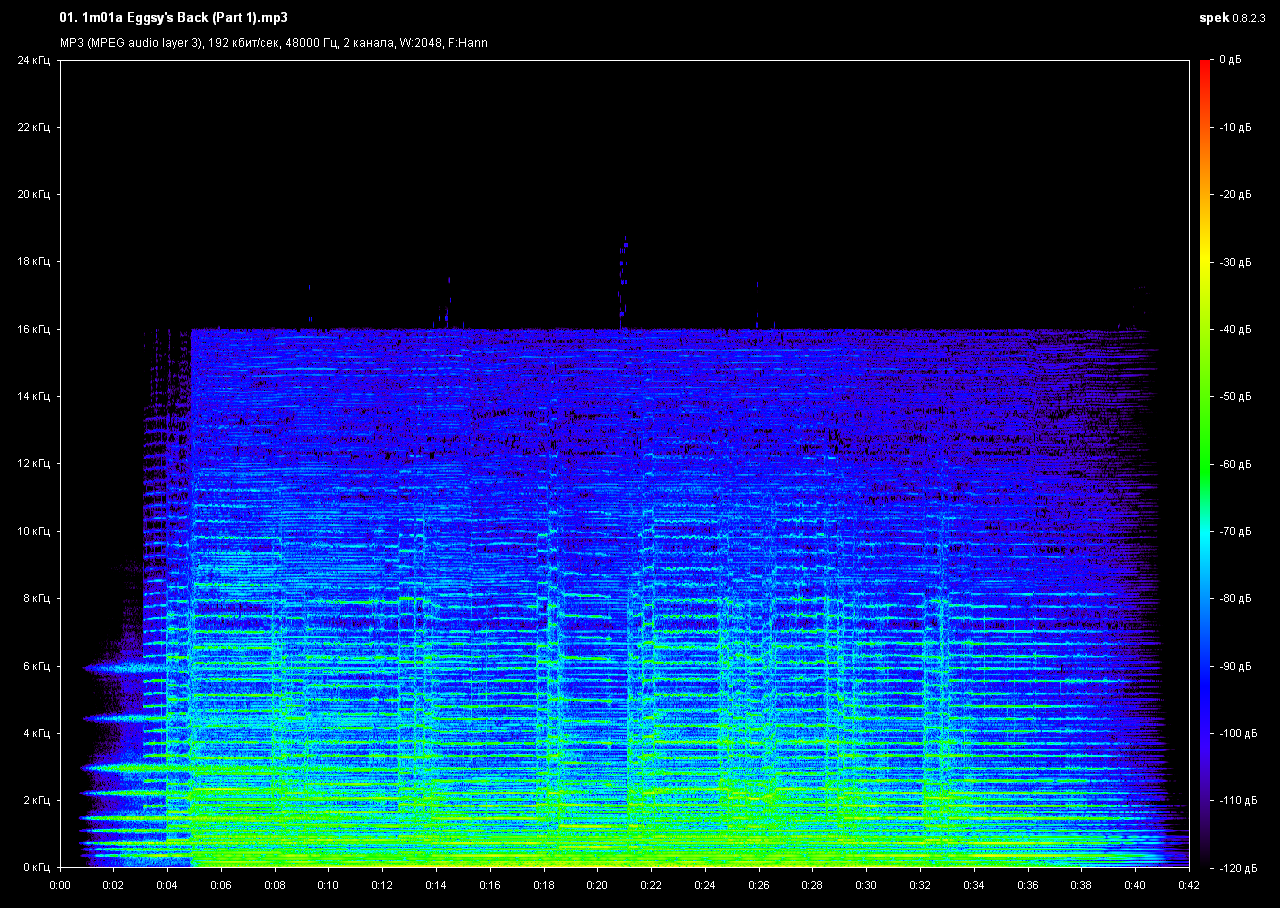Click the -60 дБ label on color scale

click(1234, 464)
